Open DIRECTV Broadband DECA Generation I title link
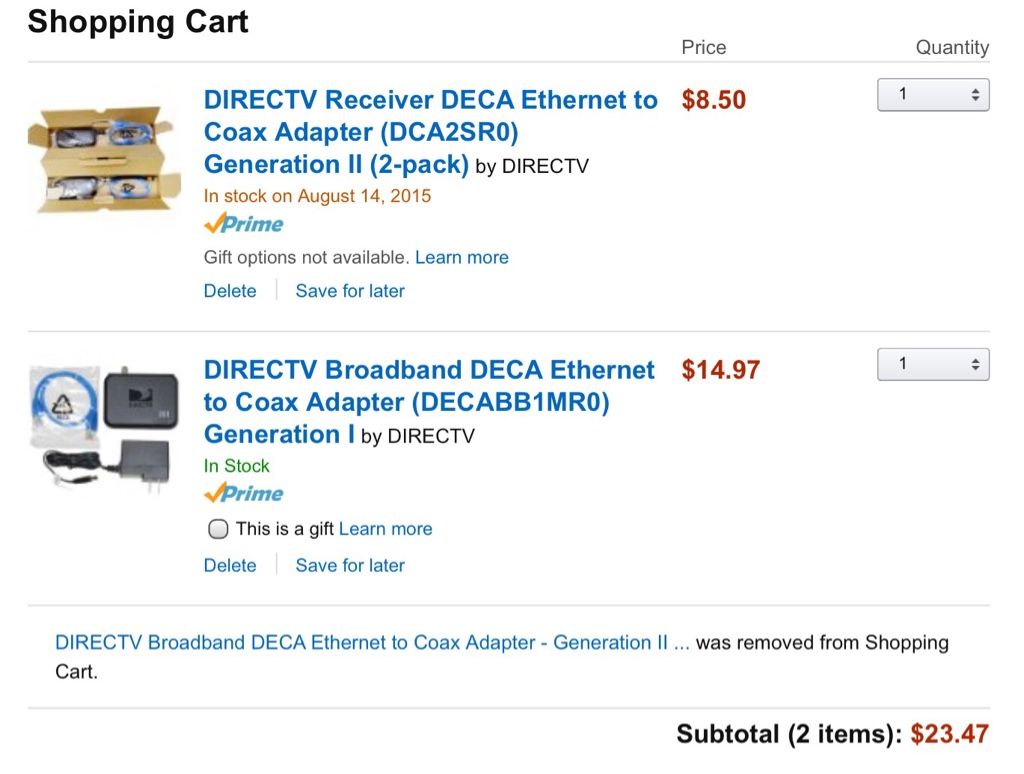Viewport: 1024px width, 774px height. click(429, 402)
